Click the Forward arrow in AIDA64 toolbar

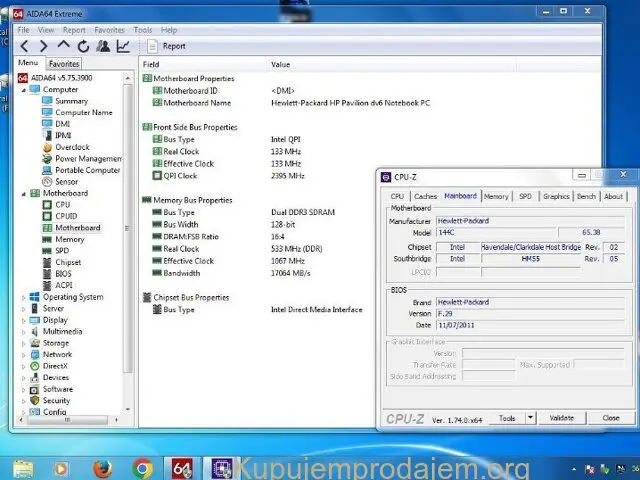tap(42, 46)
